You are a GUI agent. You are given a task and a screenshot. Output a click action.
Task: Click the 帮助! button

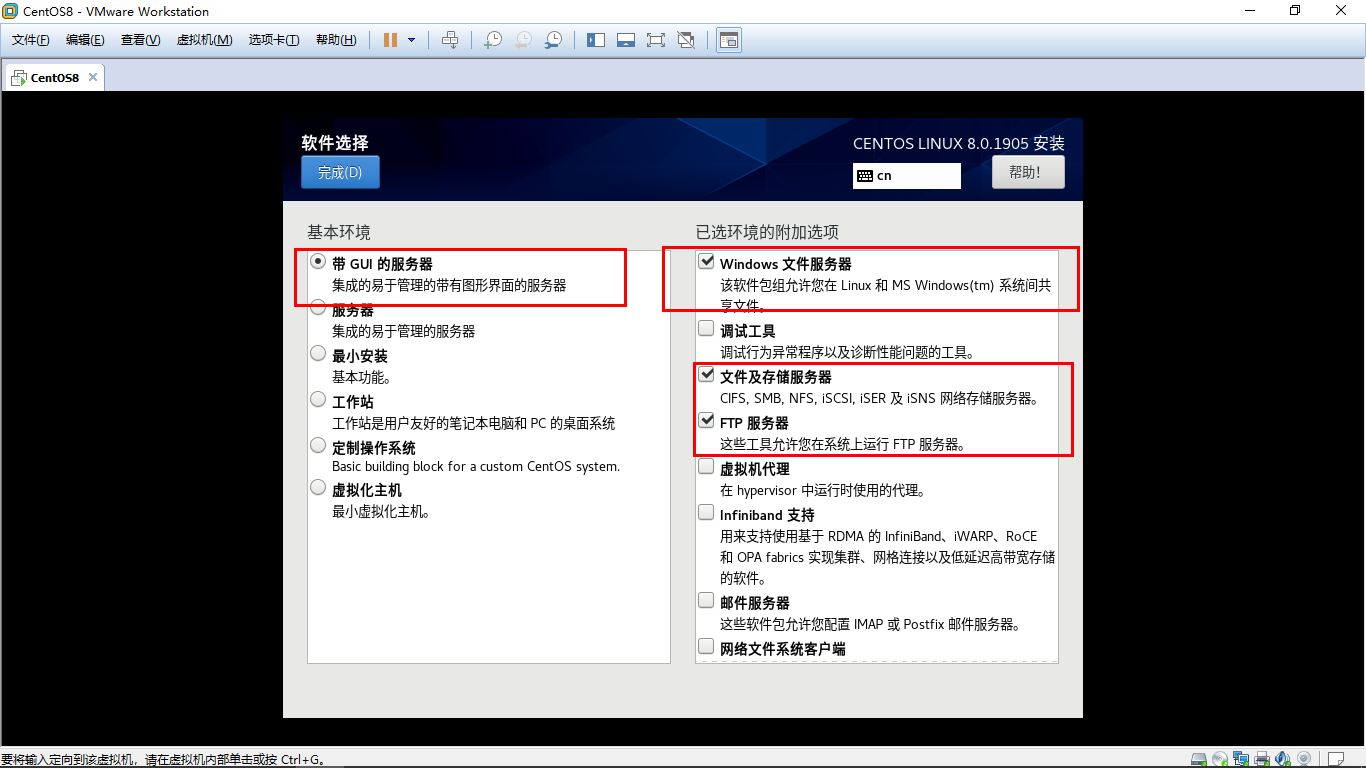pos(1028,172)
